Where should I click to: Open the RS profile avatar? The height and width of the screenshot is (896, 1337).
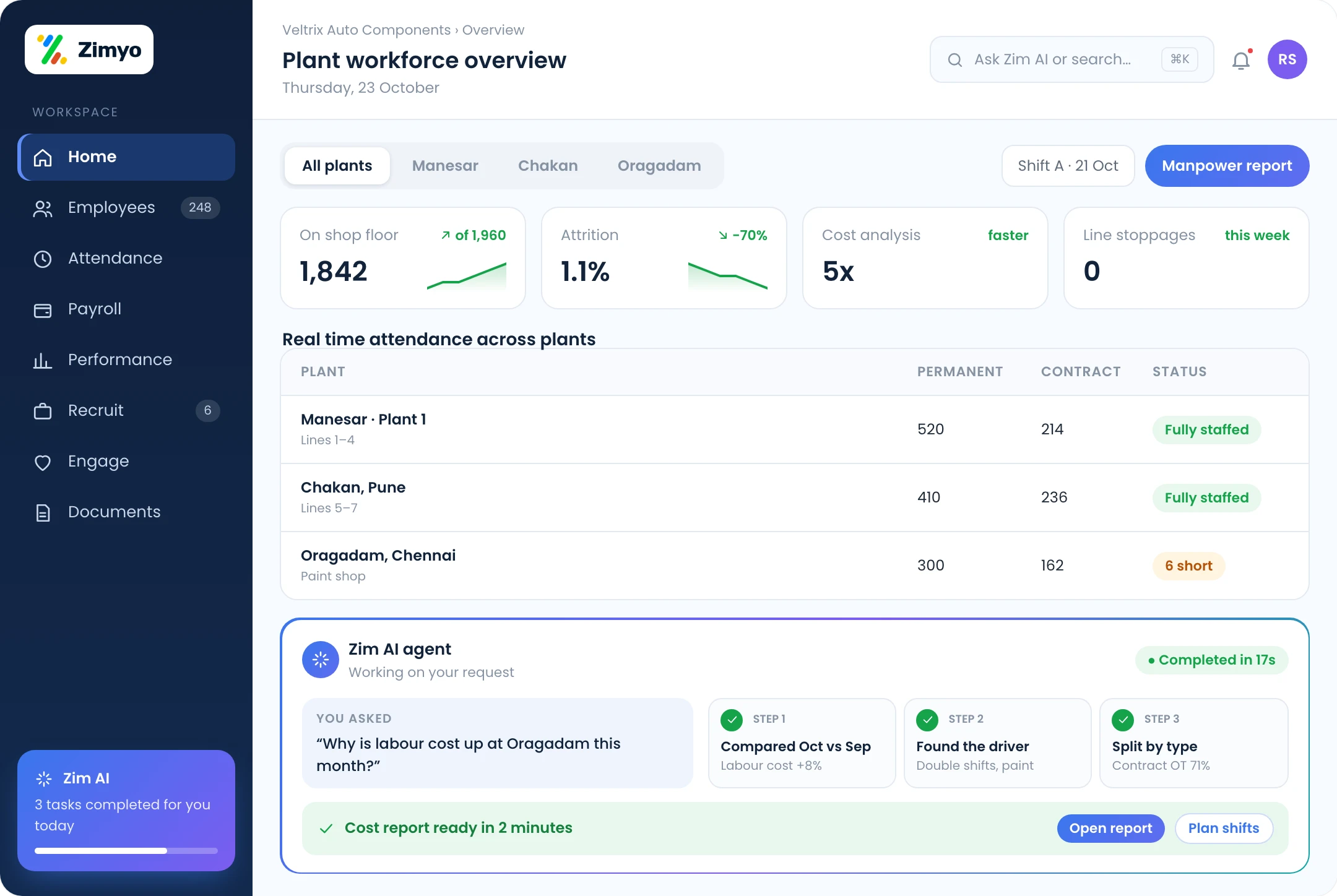click(x=1287, y=59)
